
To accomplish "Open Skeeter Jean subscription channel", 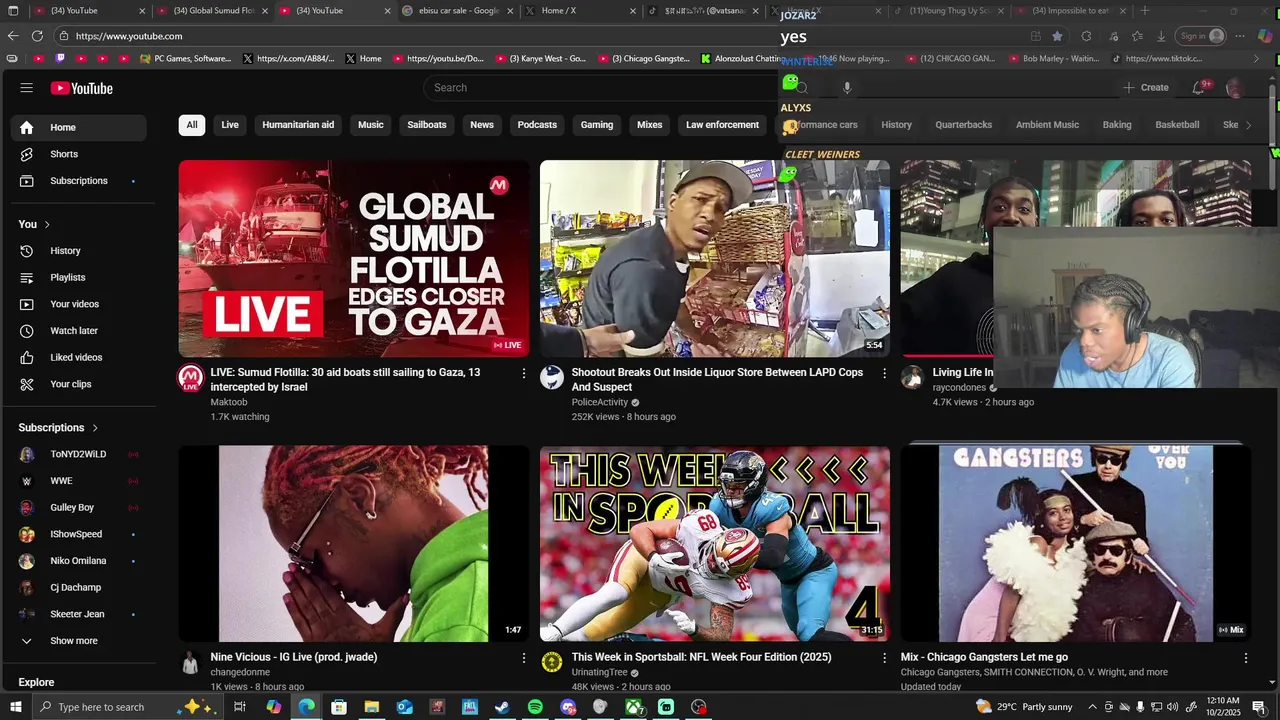I will (78, 614).
